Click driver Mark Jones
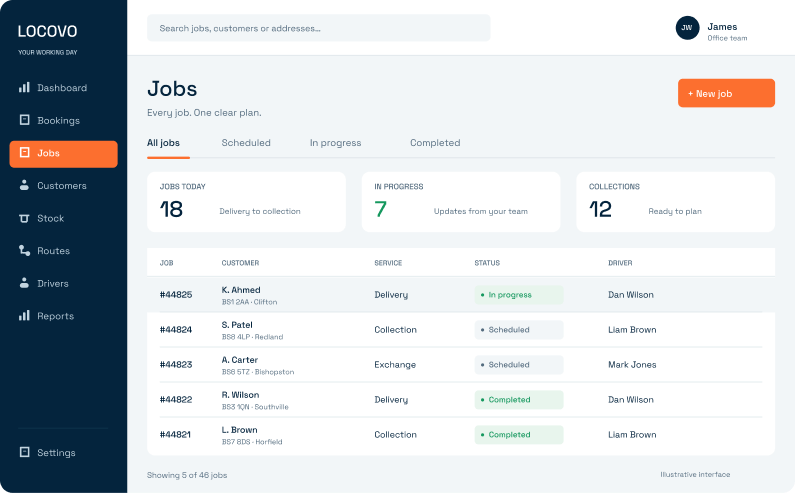The width and height of the screenshot is (795, 493). point(632,365)
